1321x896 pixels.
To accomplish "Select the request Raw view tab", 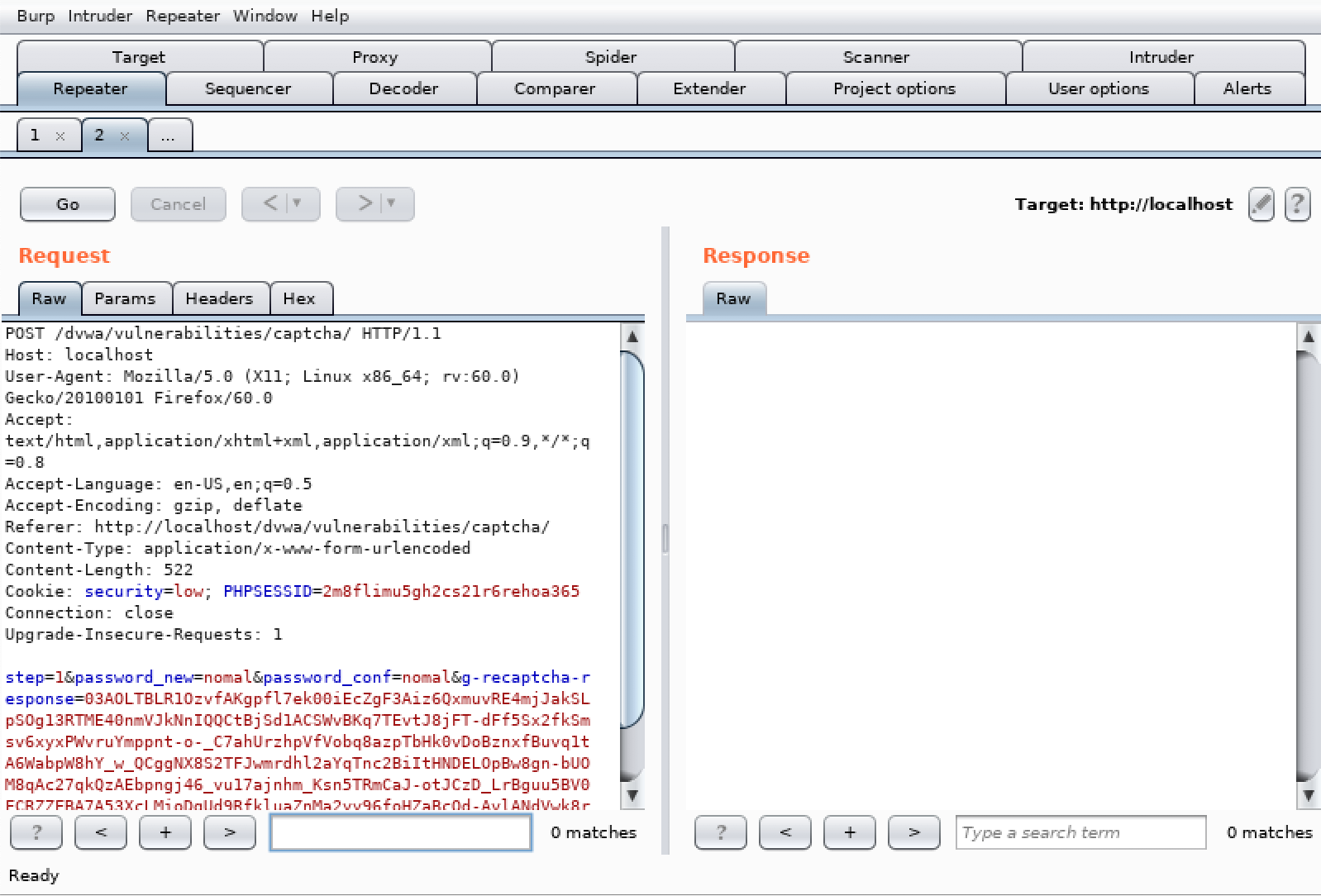I will point(50,298).
